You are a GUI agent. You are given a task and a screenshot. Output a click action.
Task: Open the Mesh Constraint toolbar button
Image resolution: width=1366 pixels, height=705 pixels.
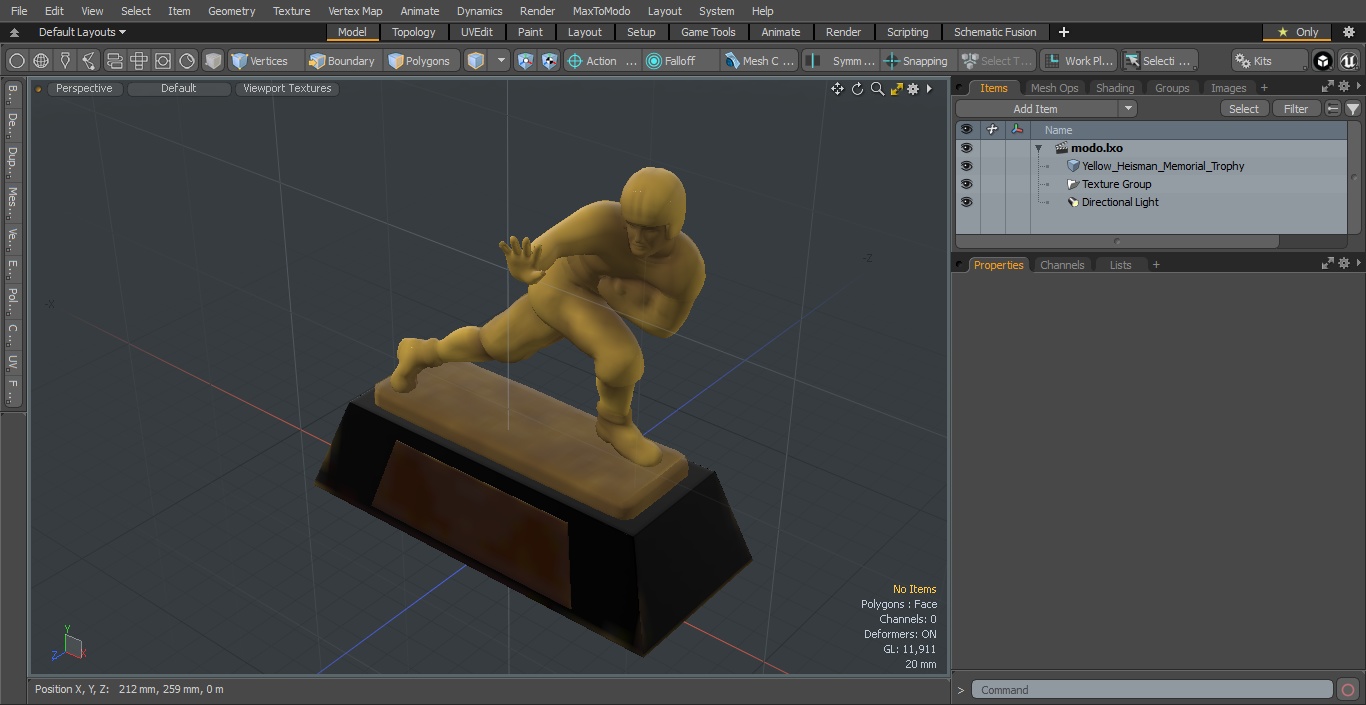(759, 61)
